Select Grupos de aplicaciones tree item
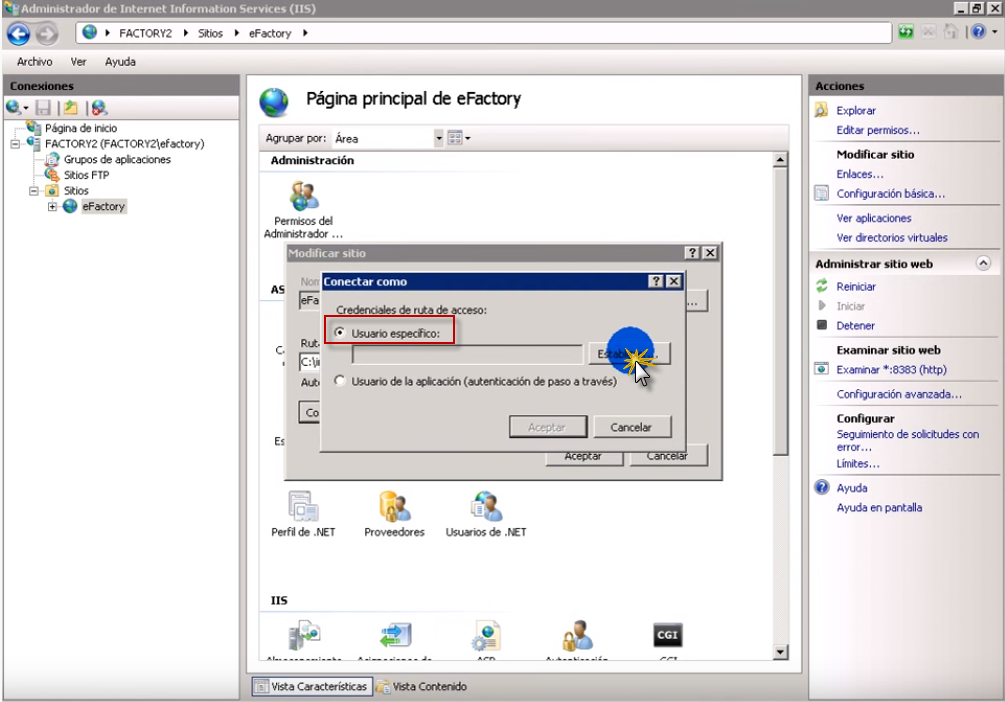 click(116, 160)
